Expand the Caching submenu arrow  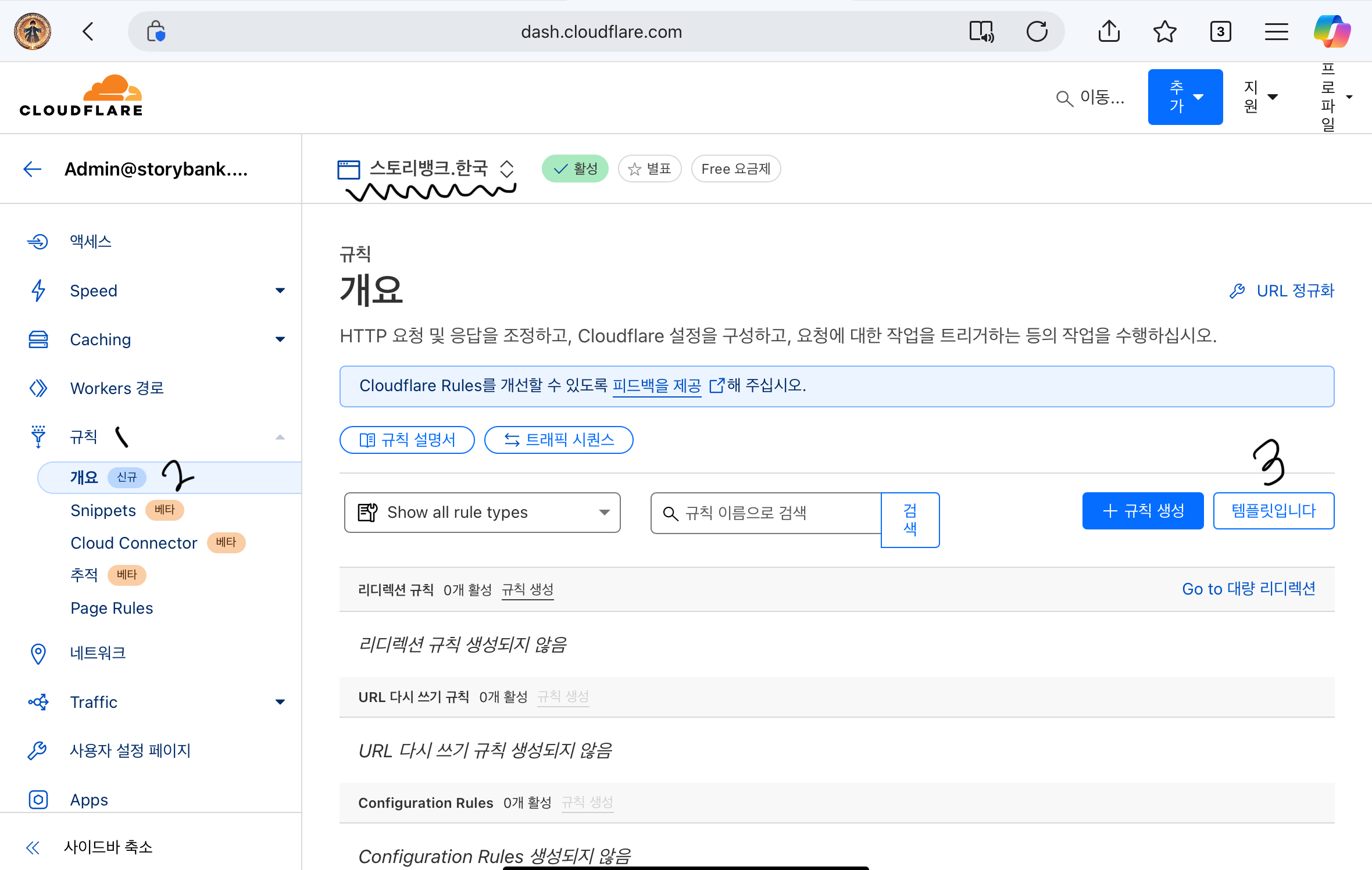pyautogui.click(x=280, y=339)
